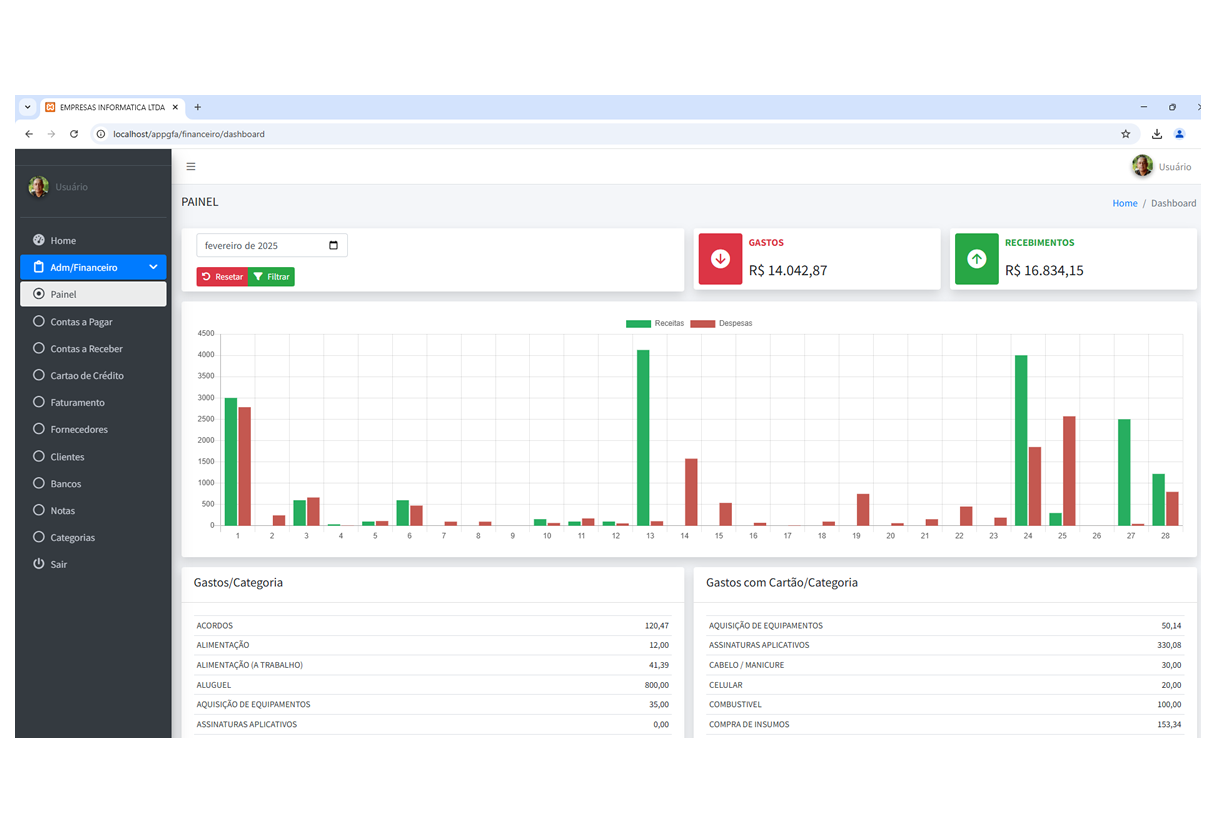The image size is (1216, 832).
Task: Click the Sair power icon
Action: 39,564
